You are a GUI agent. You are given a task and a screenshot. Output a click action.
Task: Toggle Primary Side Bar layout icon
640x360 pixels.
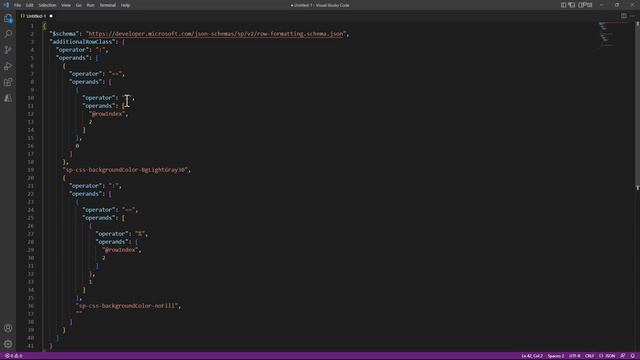(x=563, y=5)
